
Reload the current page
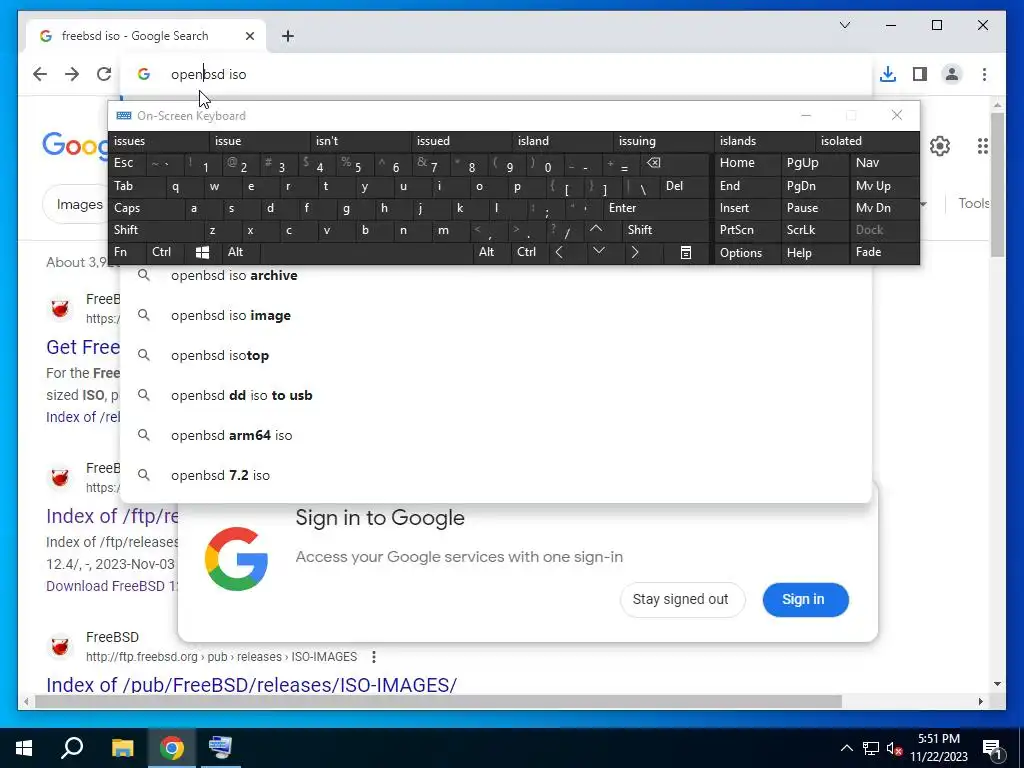click(x=104, y=74)
